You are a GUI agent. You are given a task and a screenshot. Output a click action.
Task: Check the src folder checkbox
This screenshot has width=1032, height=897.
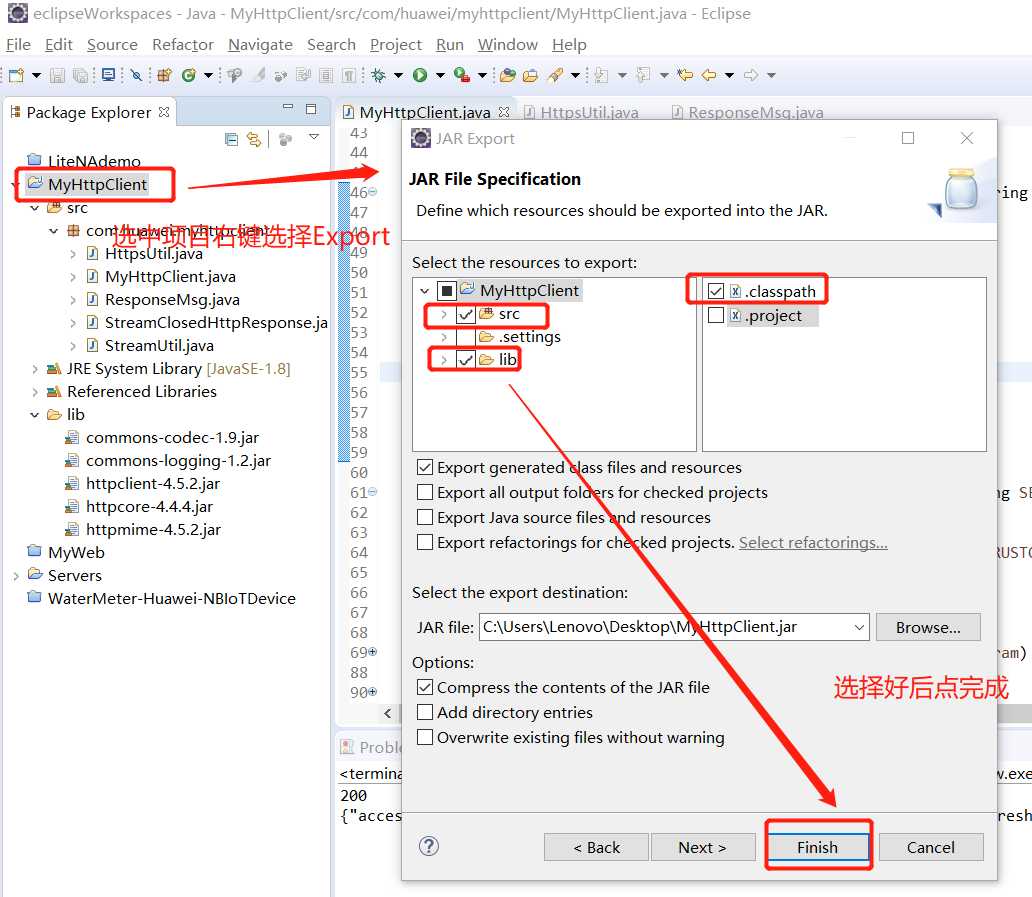[x=465, y=315]
